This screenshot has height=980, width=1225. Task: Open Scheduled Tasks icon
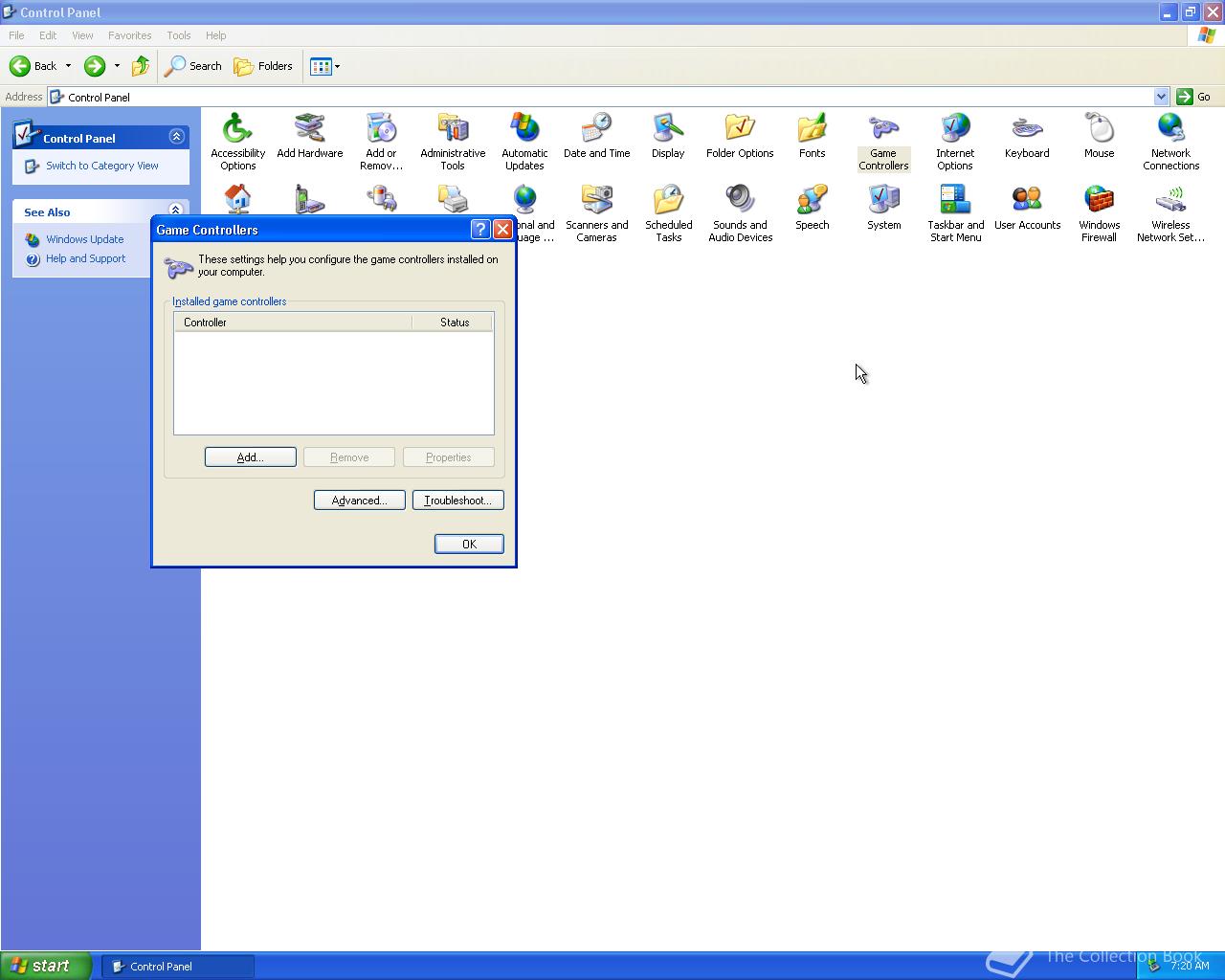click(668, 212)
